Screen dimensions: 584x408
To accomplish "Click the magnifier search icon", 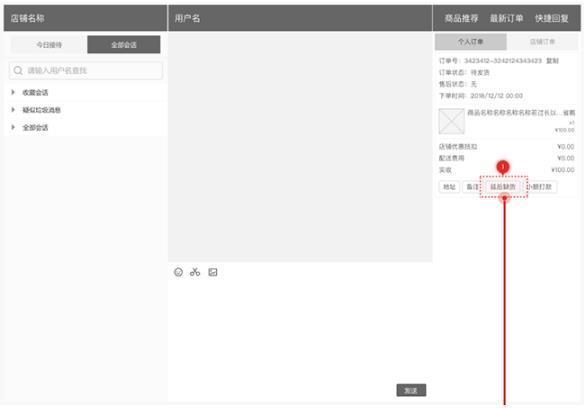I will (x=18, y=70).
